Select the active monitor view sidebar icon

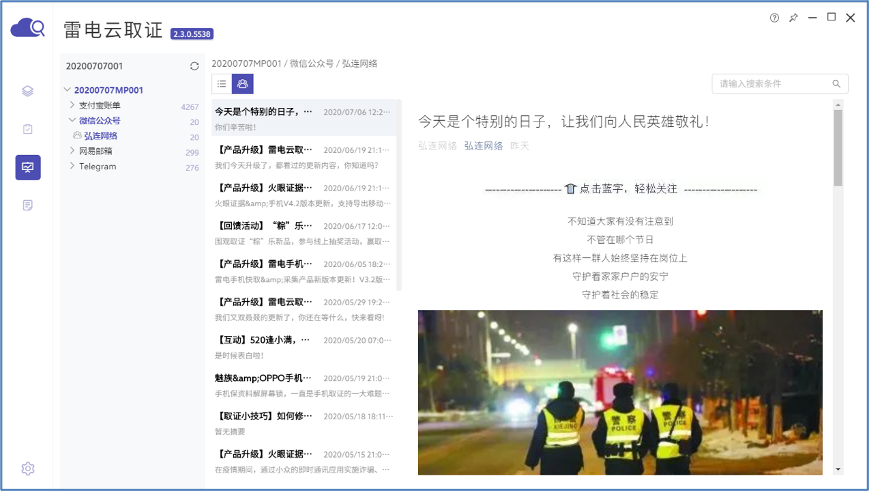tap(28, 167)
